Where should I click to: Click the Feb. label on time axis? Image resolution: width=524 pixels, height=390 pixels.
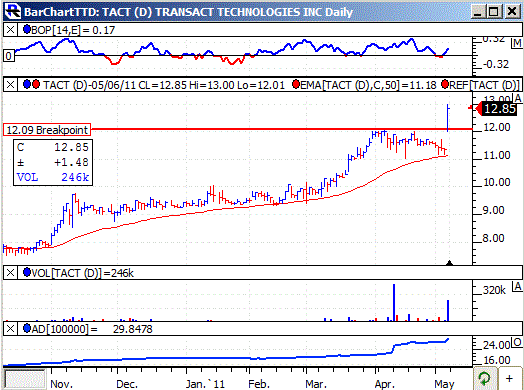tap(259, 384)
